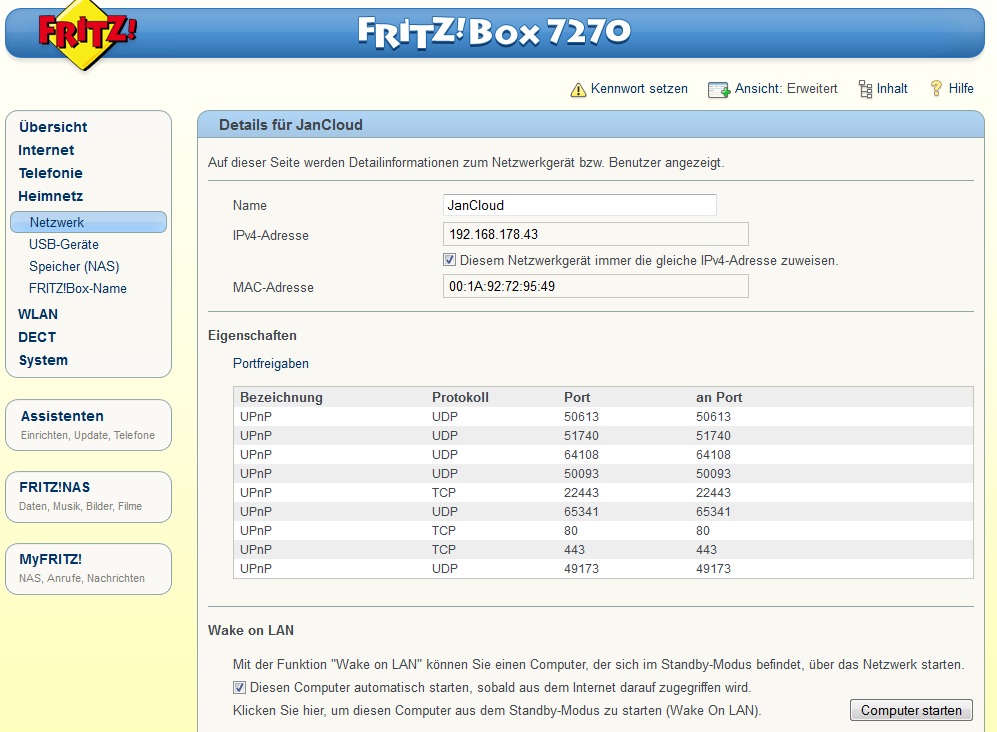
Task: Click the Inhalt sitemap icon
Action: point(865,89)
